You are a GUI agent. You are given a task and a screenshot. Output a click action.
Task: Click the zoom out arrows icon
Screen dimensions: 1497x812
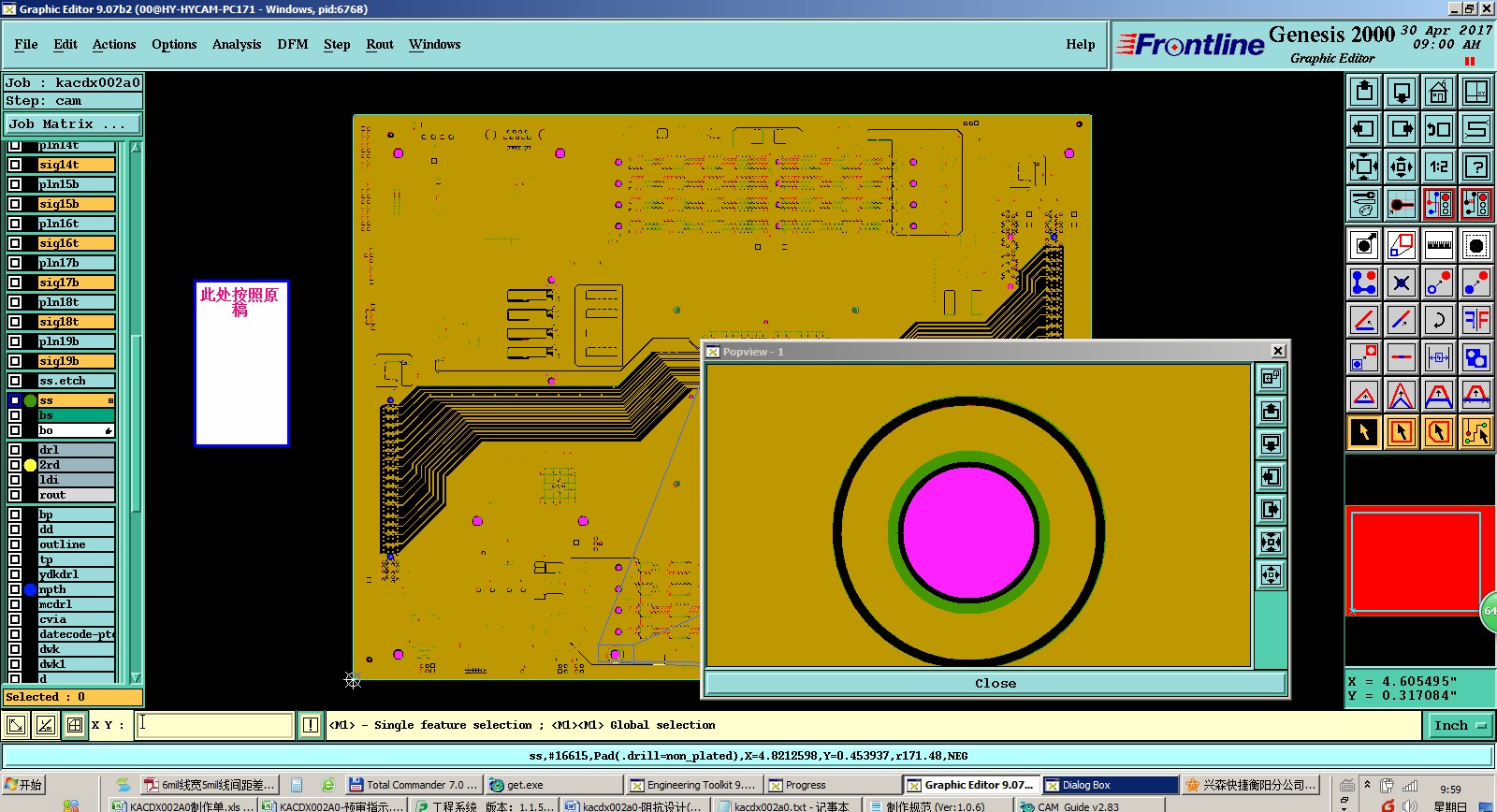[x=1402, y=167]
